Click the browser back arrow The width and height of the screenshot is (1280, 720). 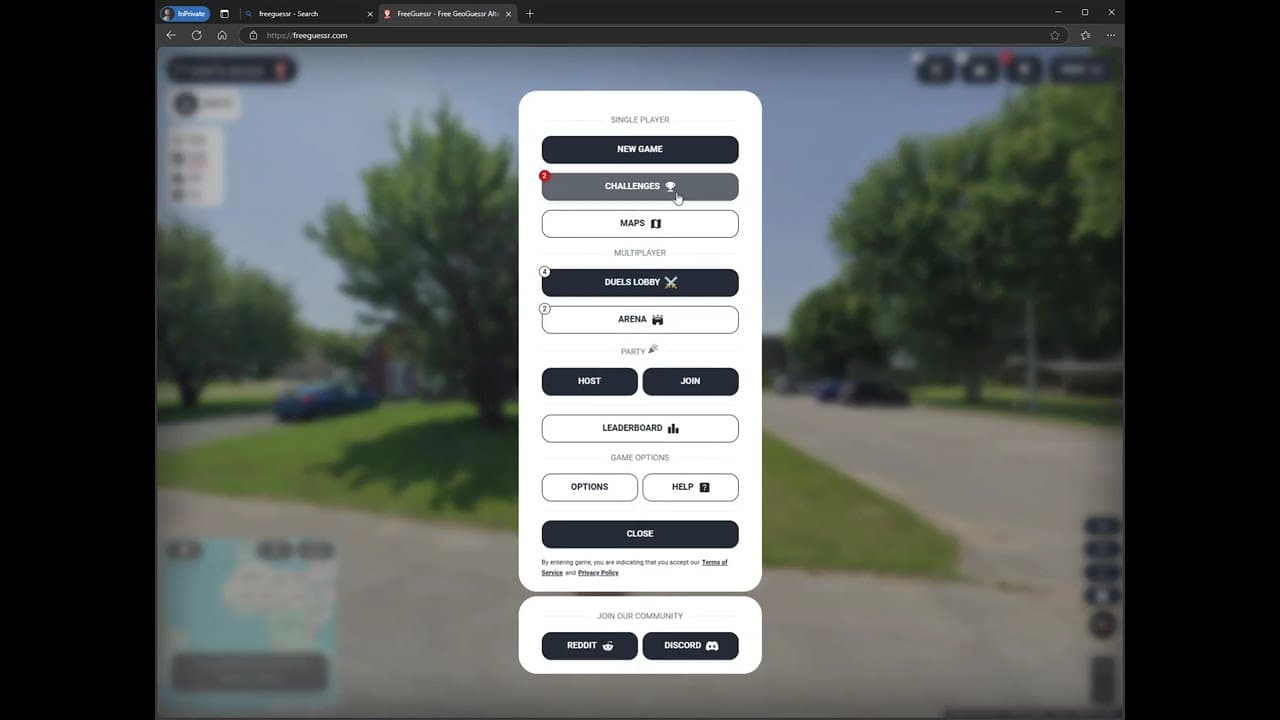coord(171,35)
